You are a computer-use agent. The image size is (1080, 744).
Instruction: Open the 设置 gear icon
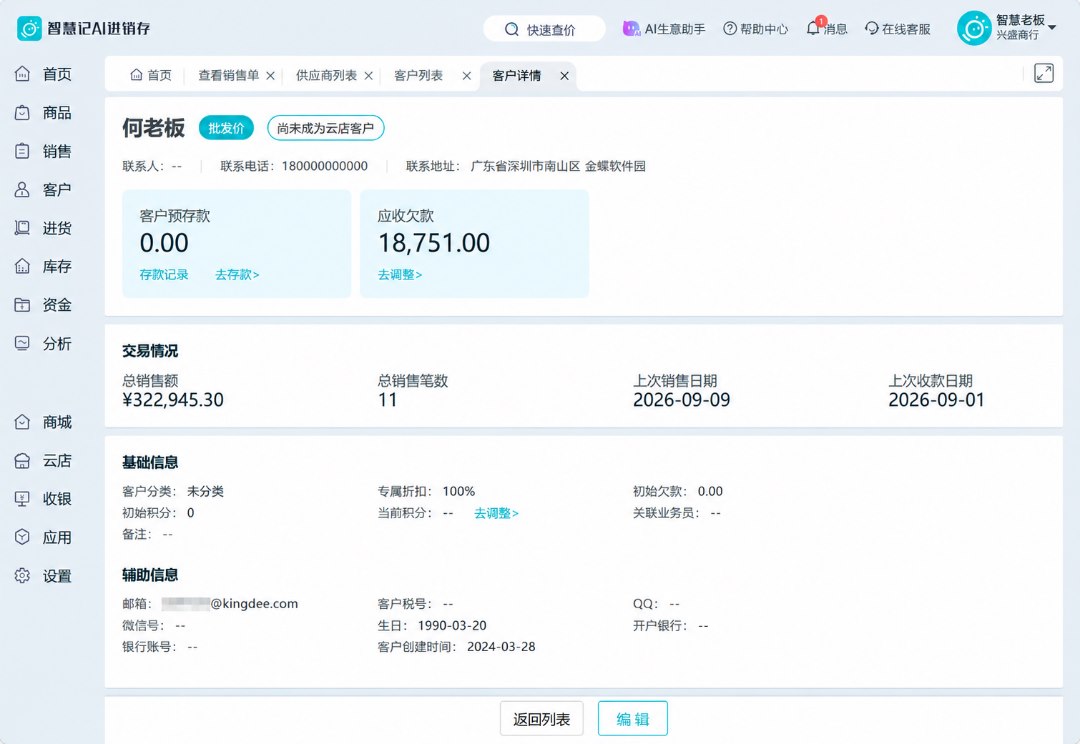tap(23, 576)
